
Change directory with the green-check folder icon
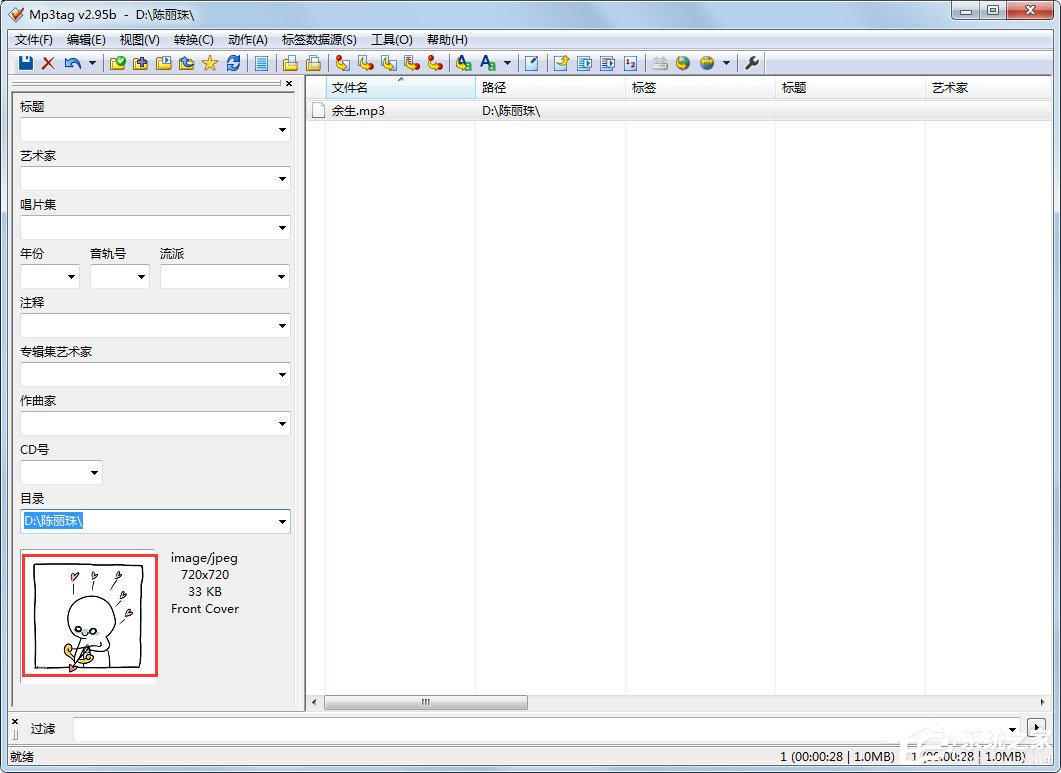click(x=118, y=63)
